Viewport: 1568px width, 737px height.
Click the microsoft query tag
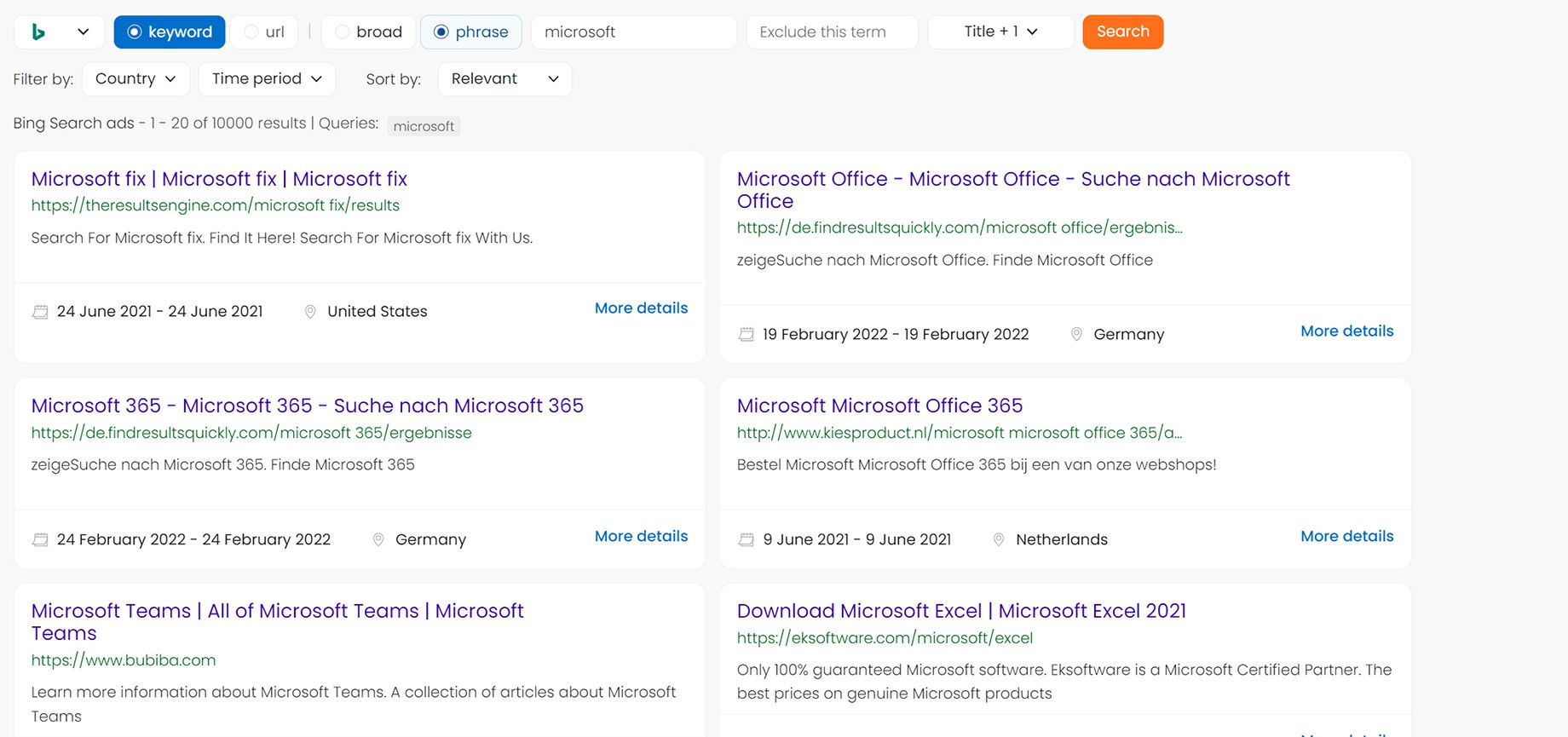[x=424, y=126]
